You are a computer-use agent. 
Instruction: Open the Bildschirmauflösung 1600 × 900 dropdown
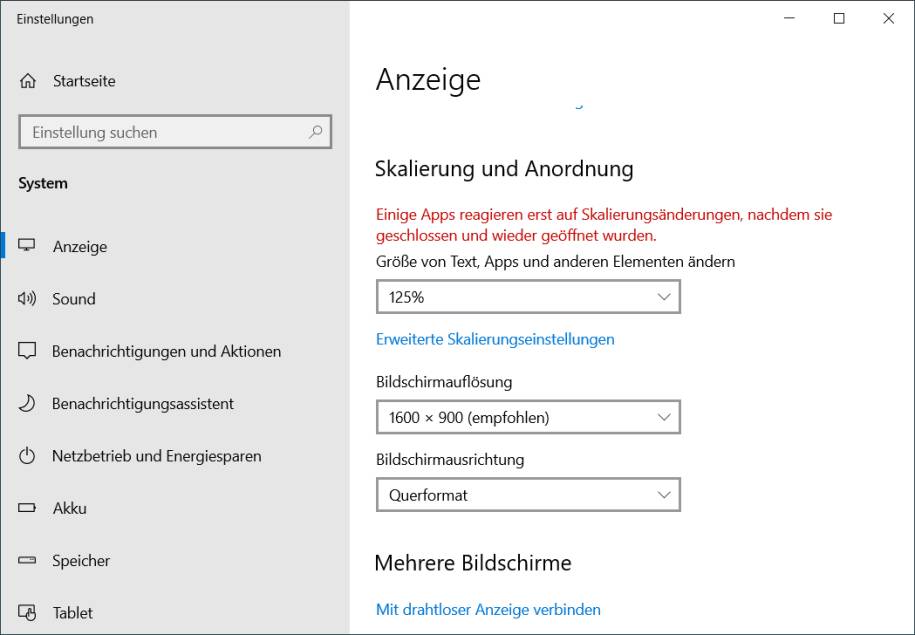point(528,417)
